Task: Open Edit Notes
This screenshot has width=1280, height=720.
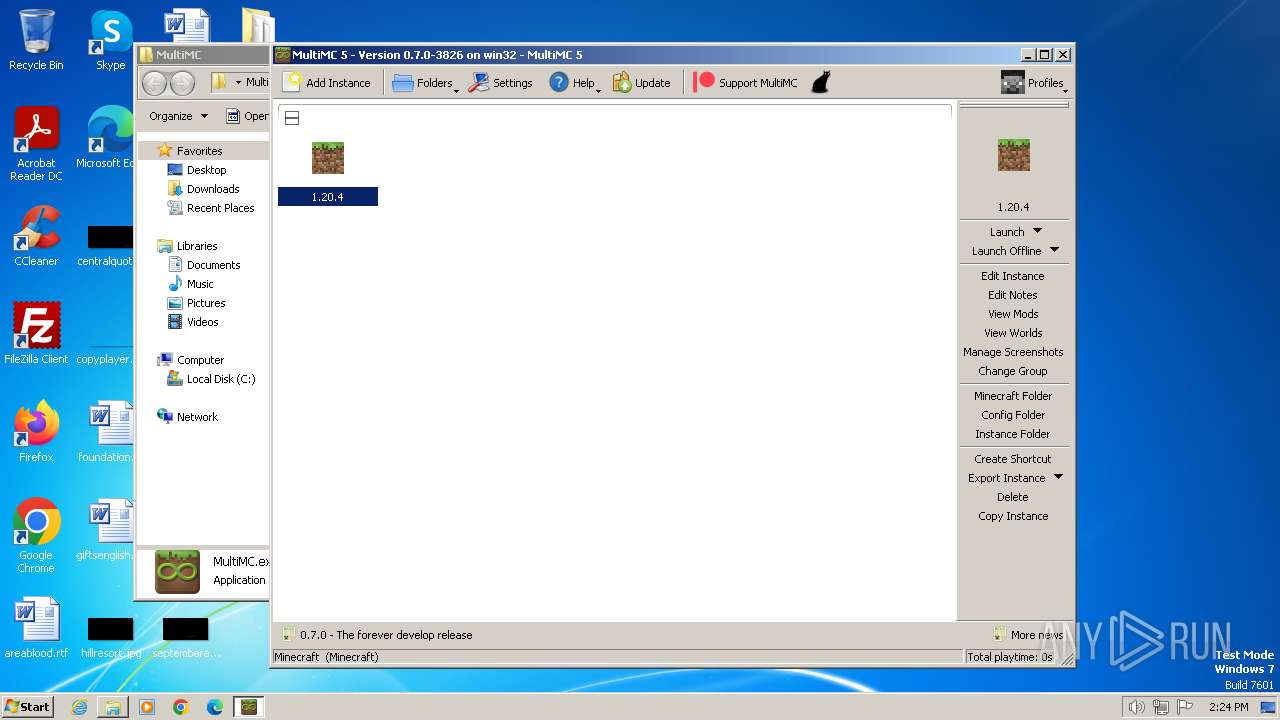Action: coord(1013,295)
